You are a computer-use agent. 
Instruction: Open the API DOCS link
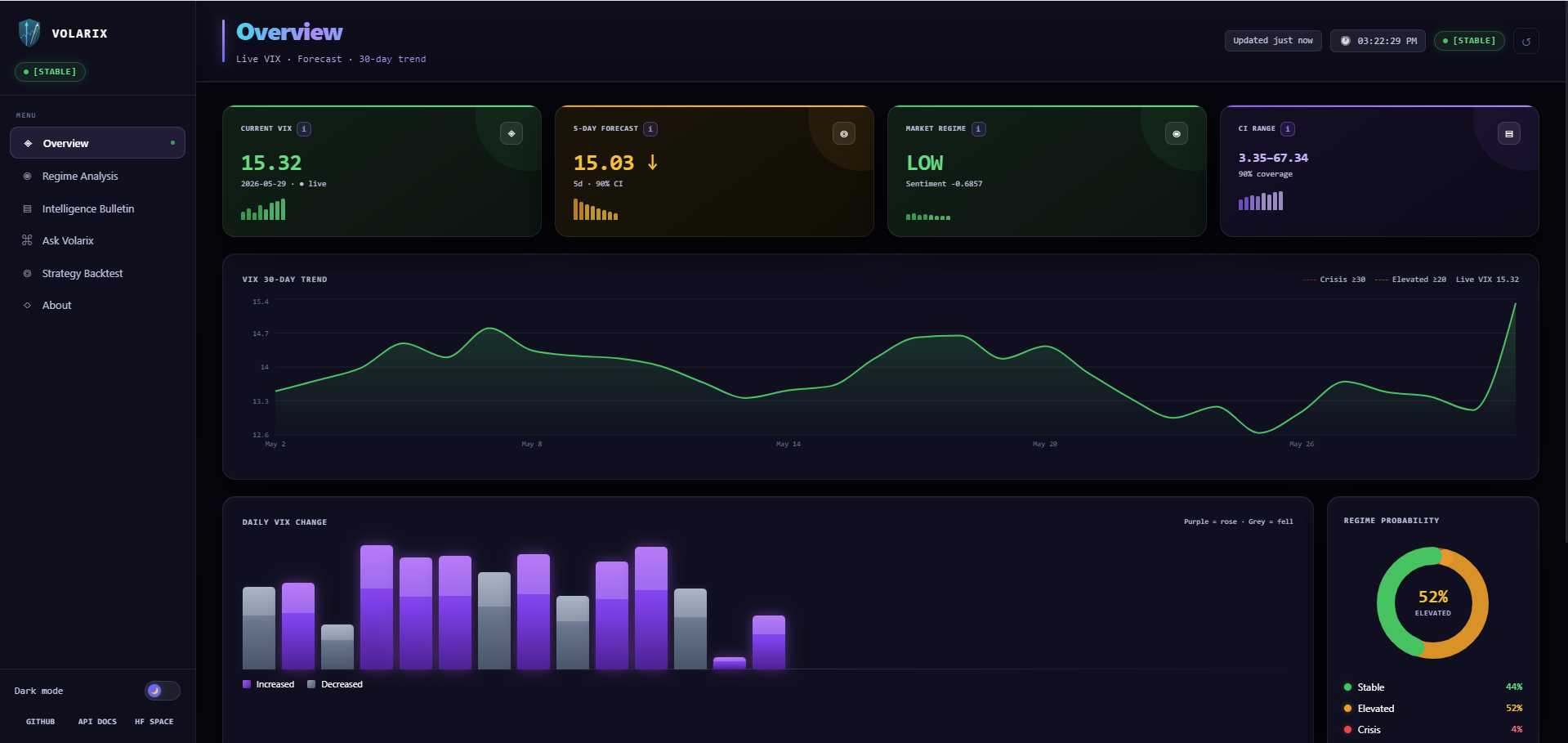[97, 722]
